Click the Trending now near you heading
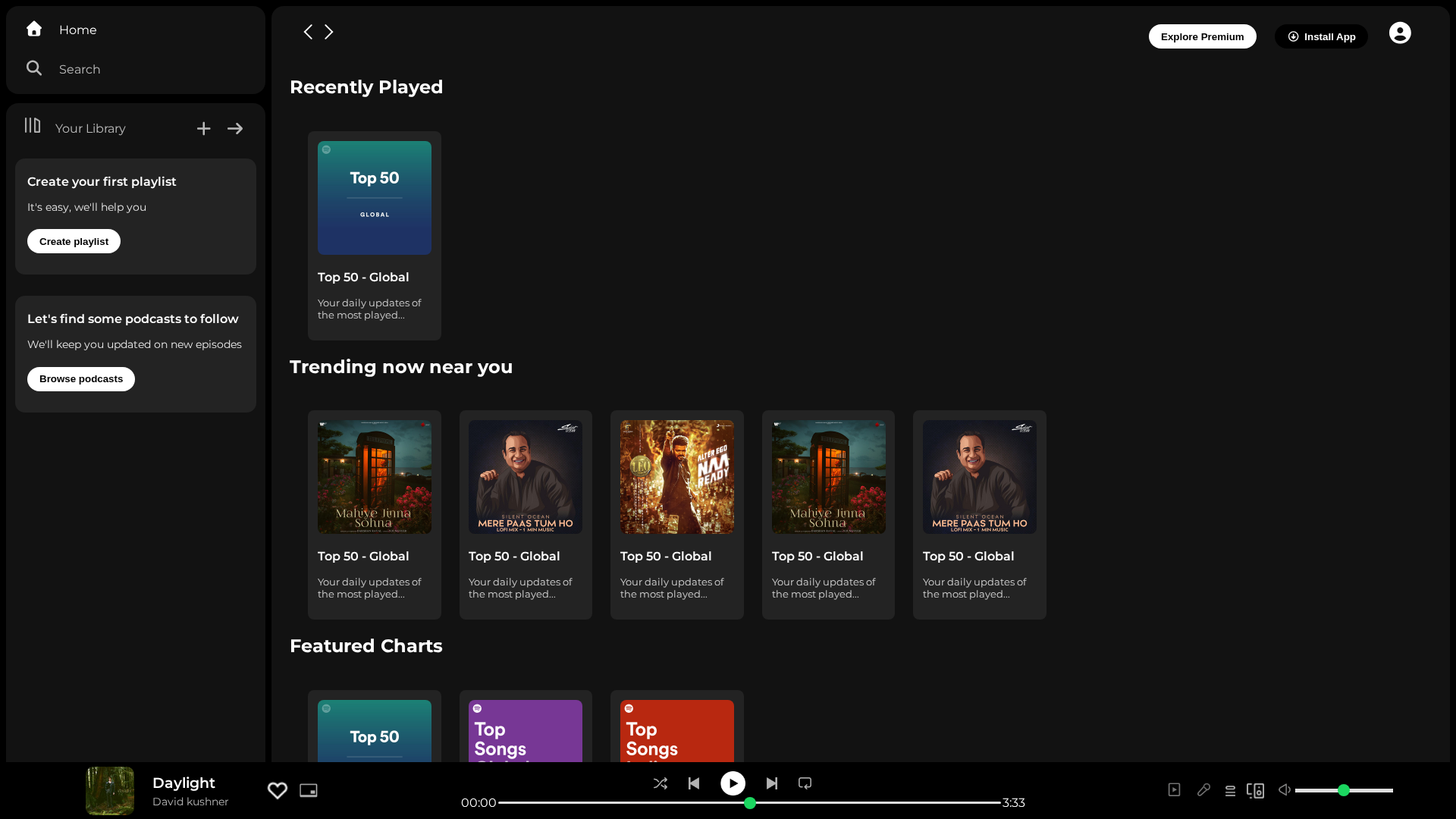 coord(401,367)
